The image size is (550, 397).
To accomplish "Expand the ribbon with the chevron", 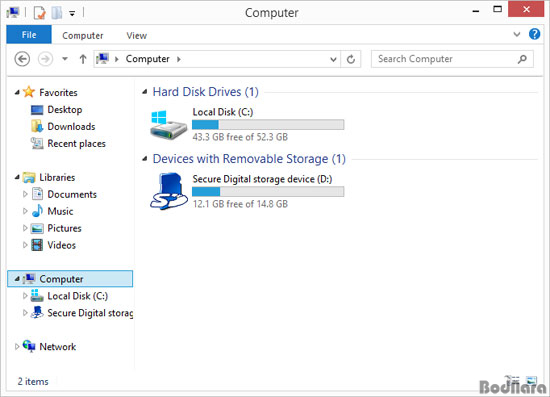I will tap(517, 34).
